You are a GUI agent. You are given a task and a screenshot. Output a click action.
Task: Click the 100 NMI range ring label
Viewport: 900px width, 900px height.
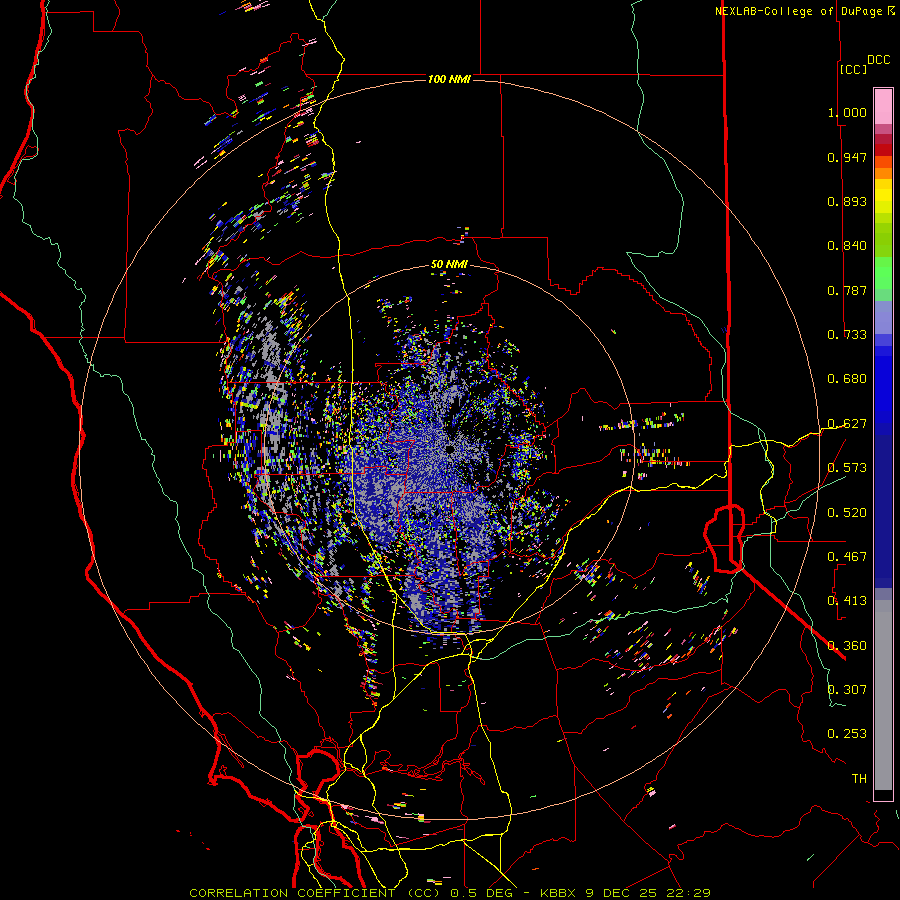pyautogui.click(x=449, y=79)
